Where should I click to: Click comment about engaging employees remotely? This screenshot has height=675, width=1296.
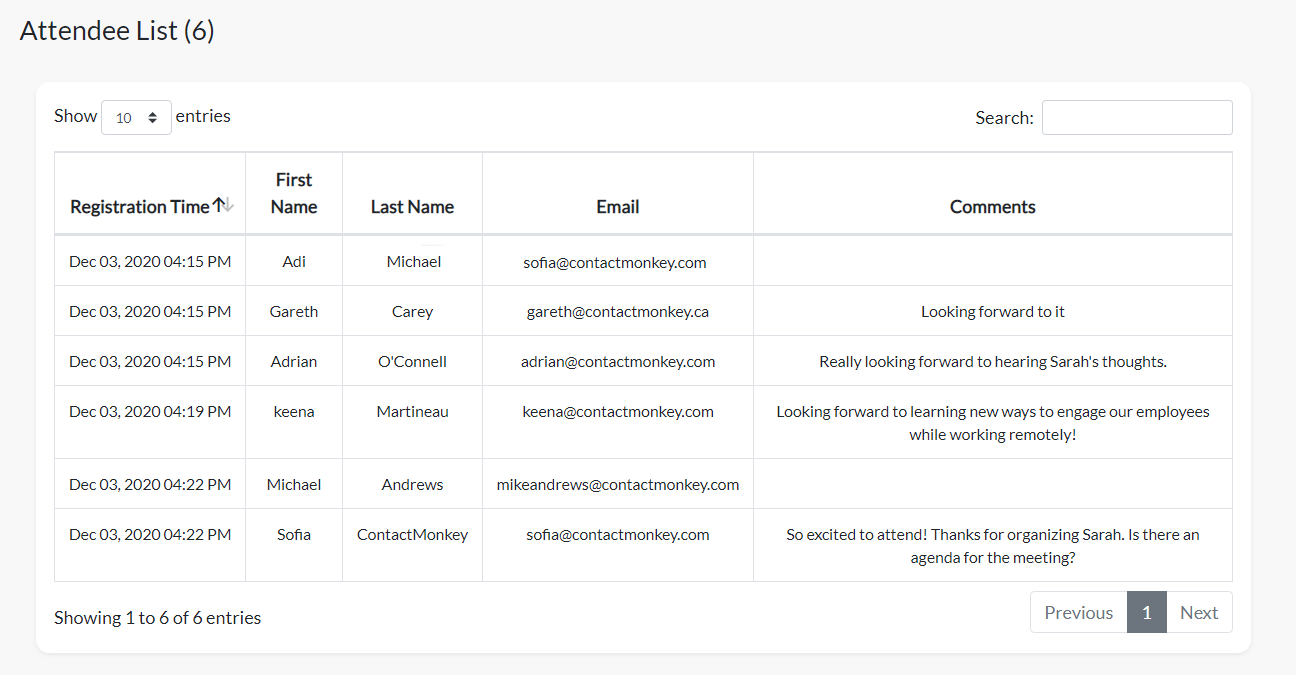993,423
